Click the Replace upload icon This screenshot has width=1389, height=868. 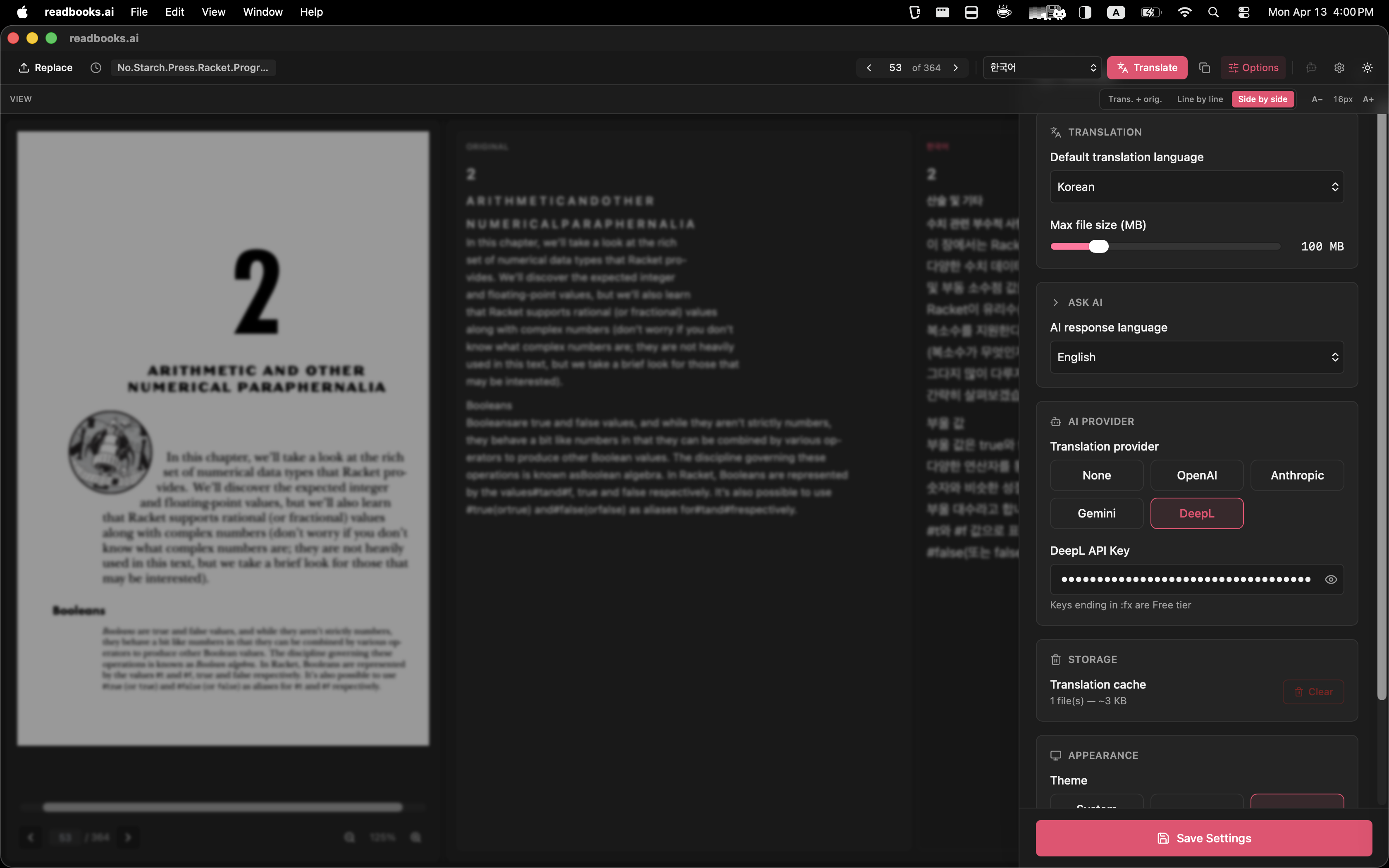[x=24, y=67]
